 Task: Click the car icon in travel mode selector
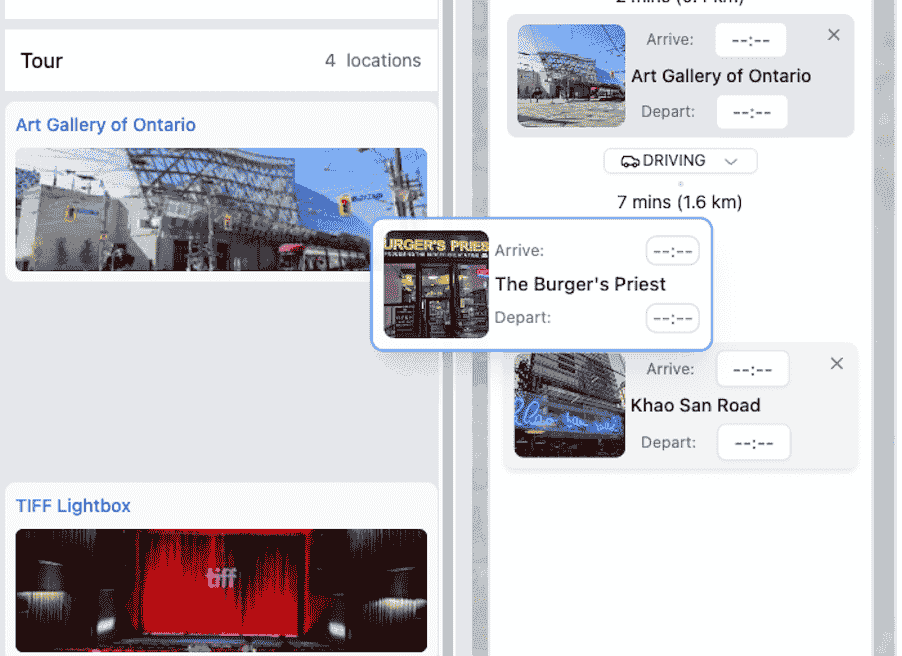[630, 161]
